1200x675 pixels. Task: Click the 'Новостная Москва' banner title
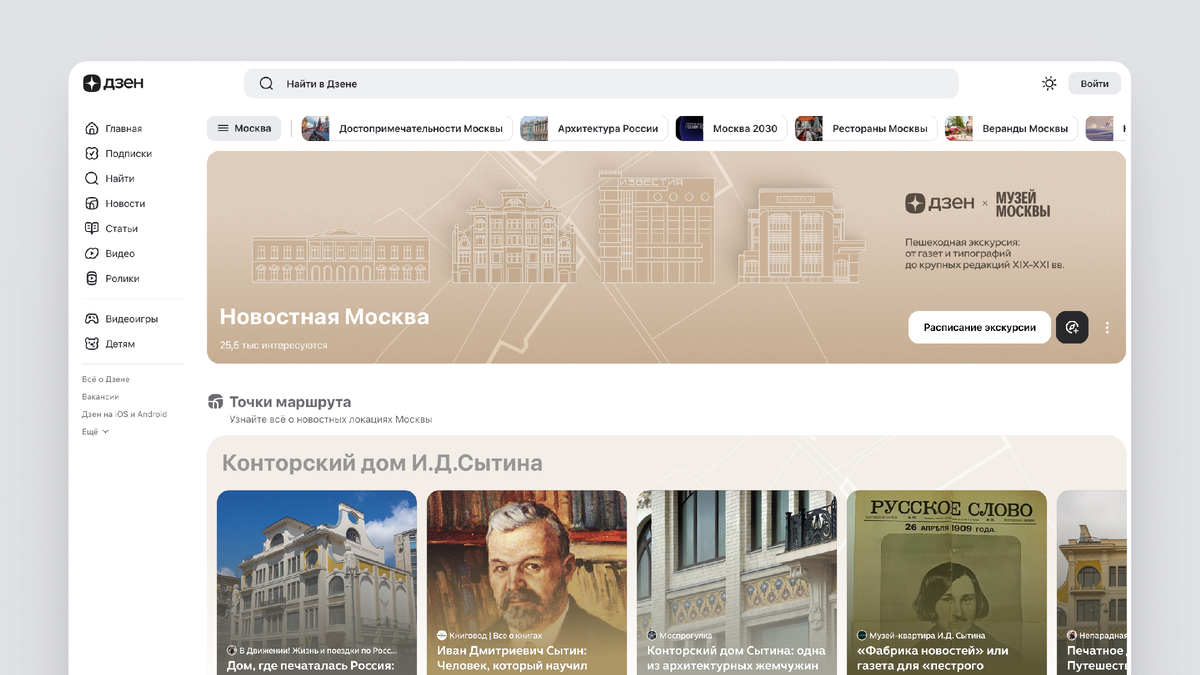[324, 317]
